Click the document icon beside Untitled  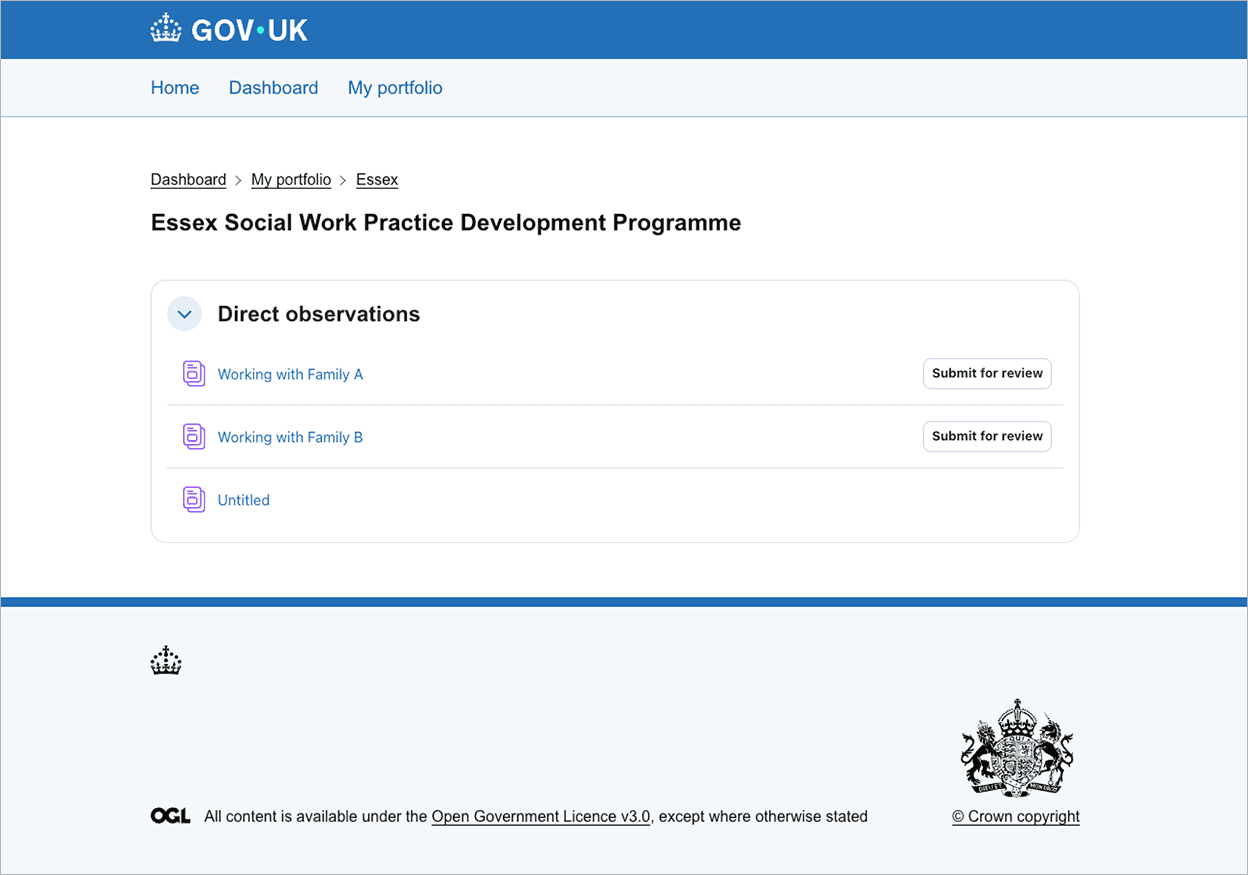tap(194, 499)
